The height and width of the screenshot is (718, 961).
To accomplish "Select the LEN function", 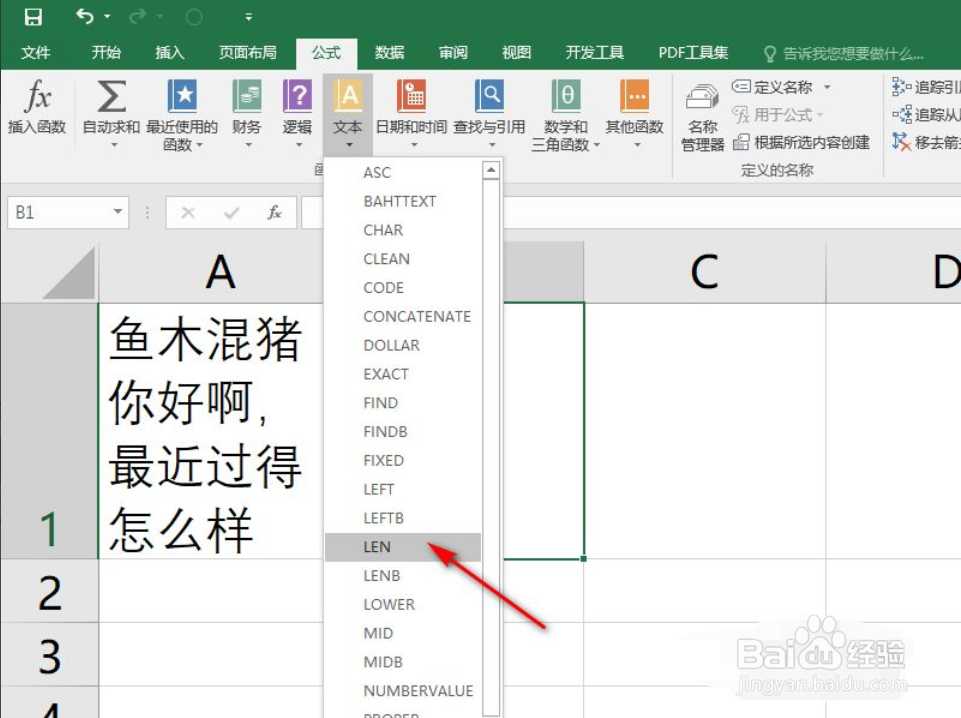I will tap(403, 547).
